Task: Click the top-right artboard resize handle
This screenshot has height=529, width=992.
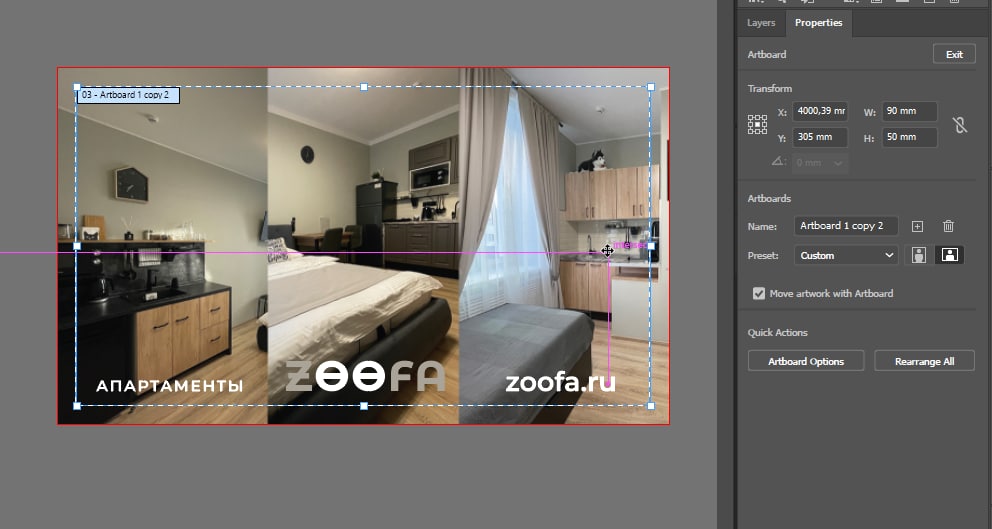Action: point(651,87)
